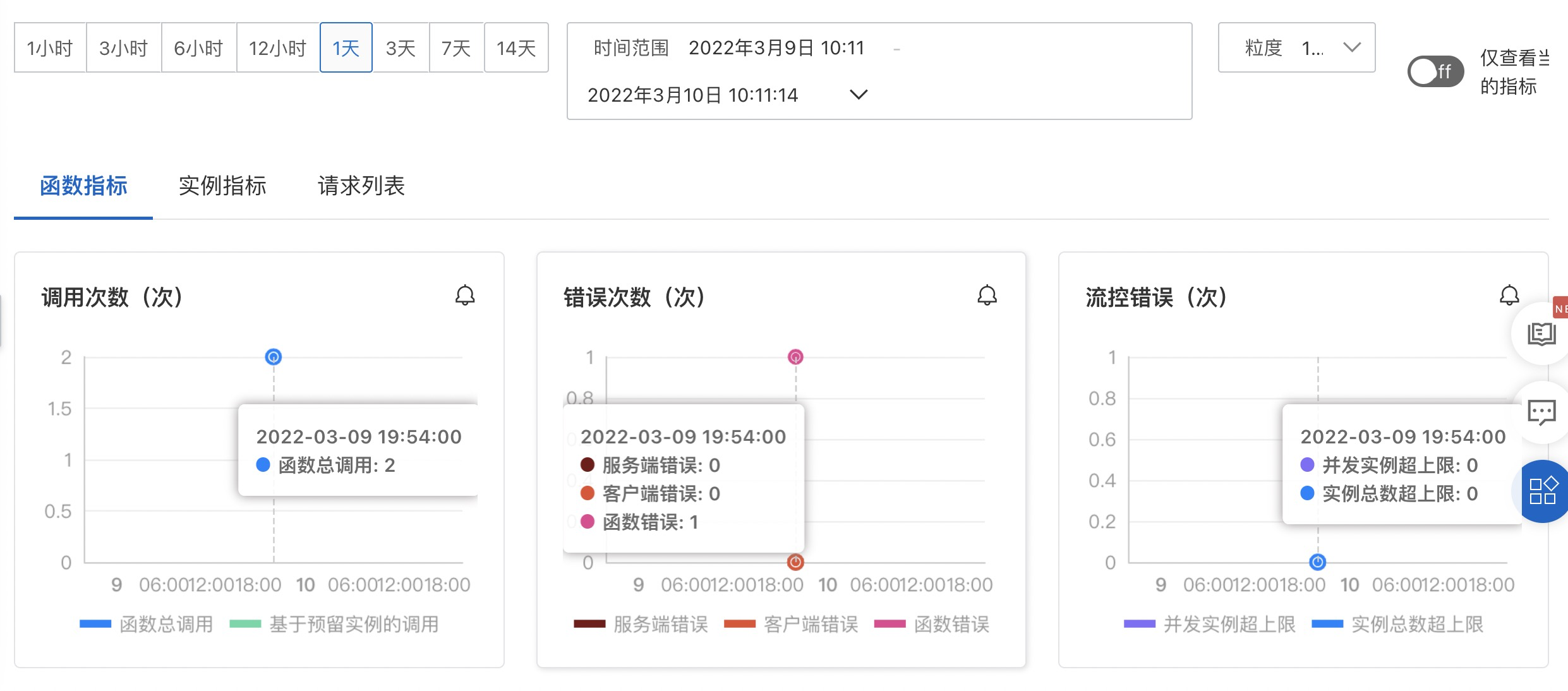Open the feedback chat bubble icon
Screen dimensions: 1568x691
click(x=1541, y=413)
